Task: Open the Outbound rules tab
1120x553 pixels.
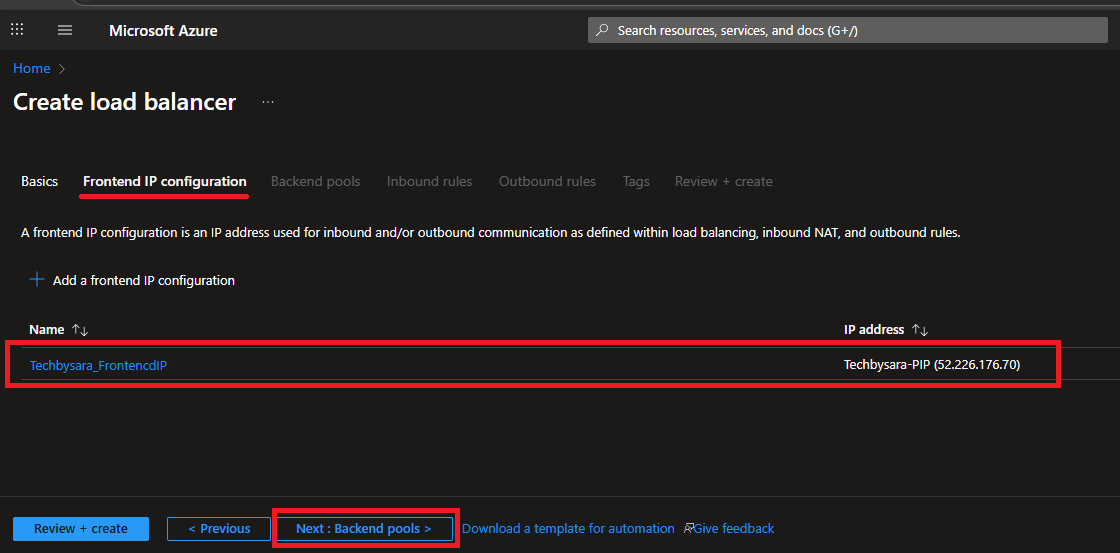Action: 547,181
